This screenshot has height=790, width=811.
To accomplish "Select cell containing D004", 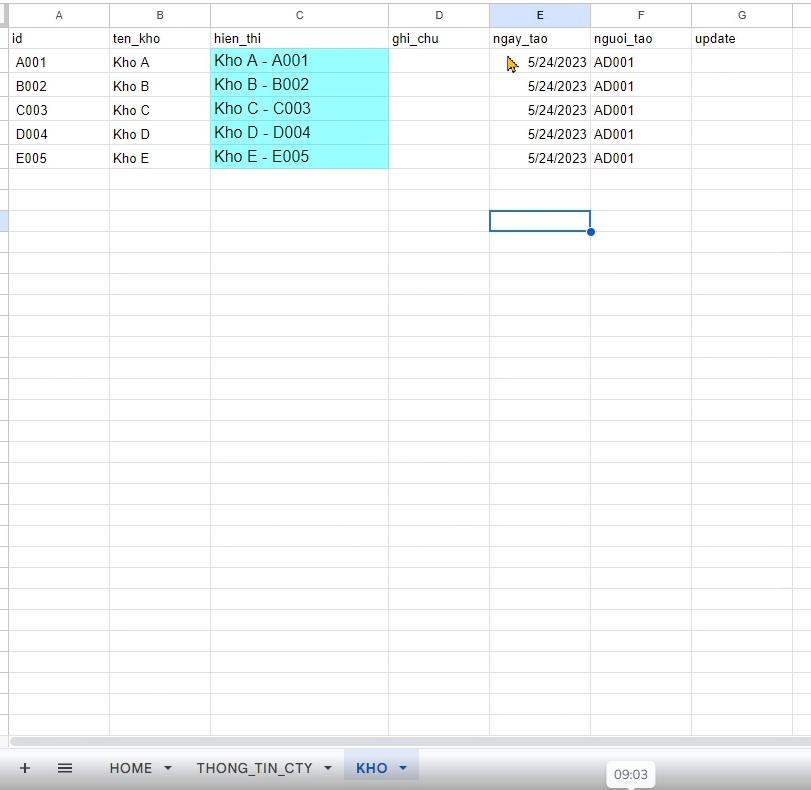I will [x=59, y=134].
